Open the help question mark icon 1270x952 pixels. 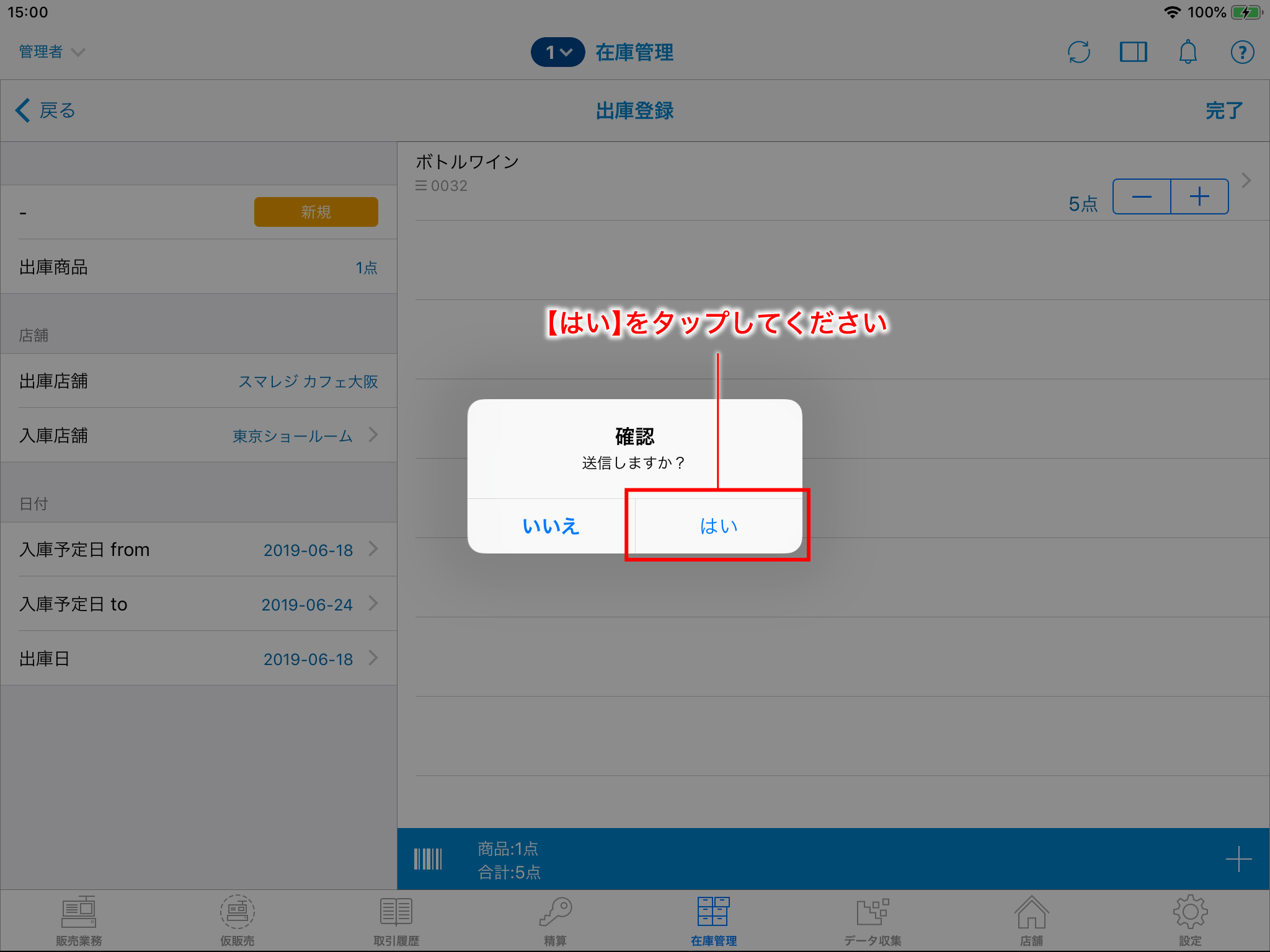tap(1242, 52)
